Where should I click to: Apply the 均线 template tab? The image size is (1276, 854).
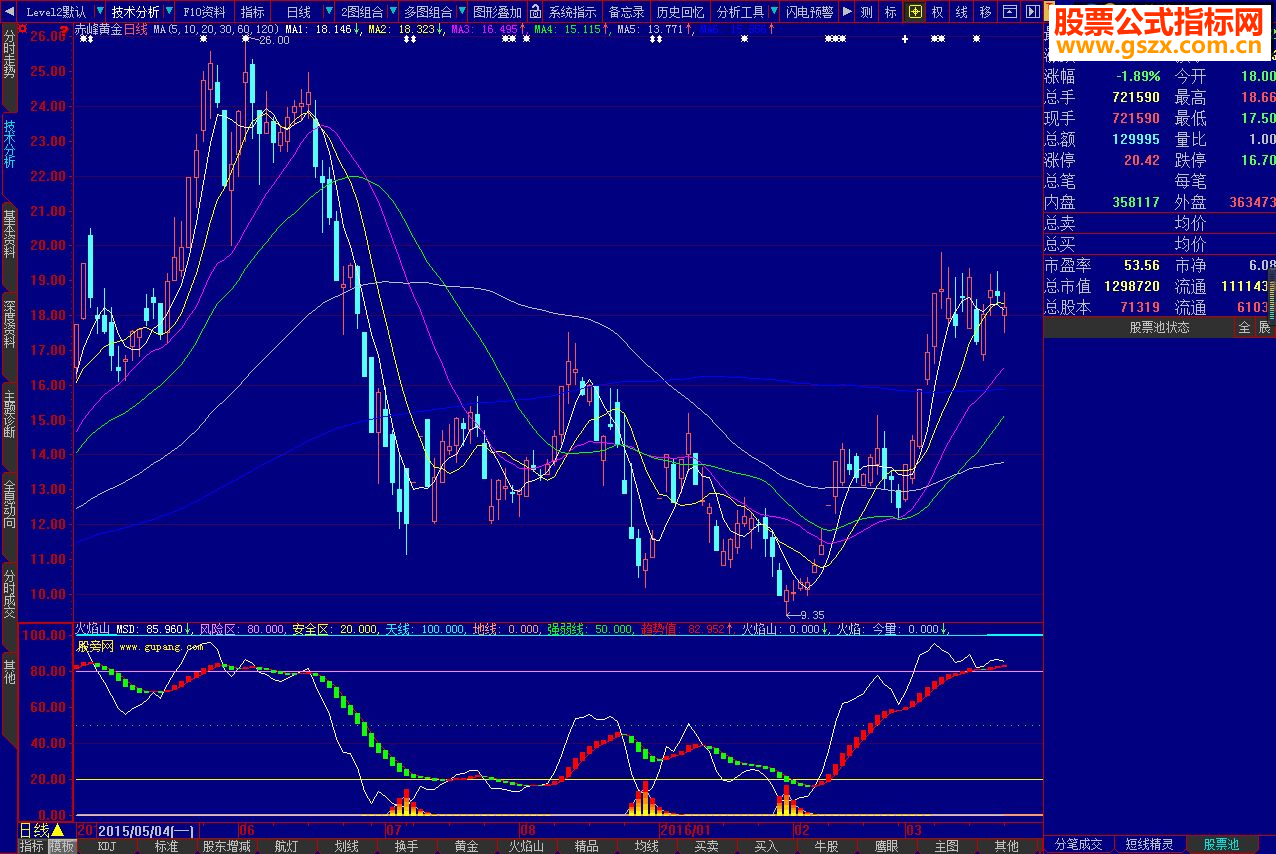click(646, 846)
